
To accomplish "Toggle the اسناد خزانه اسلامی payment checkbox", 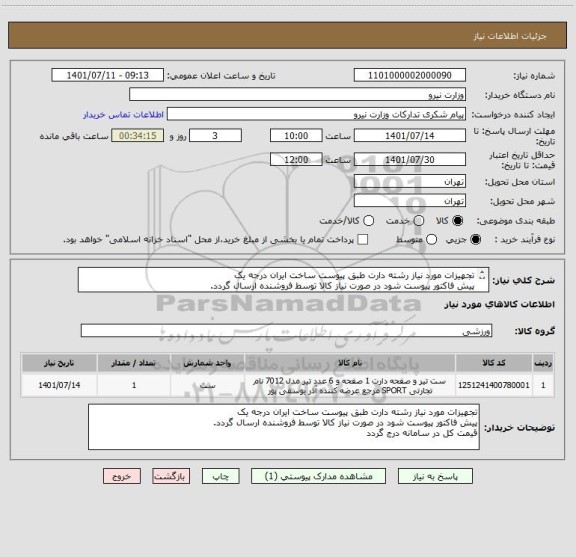I will (363, 240).
